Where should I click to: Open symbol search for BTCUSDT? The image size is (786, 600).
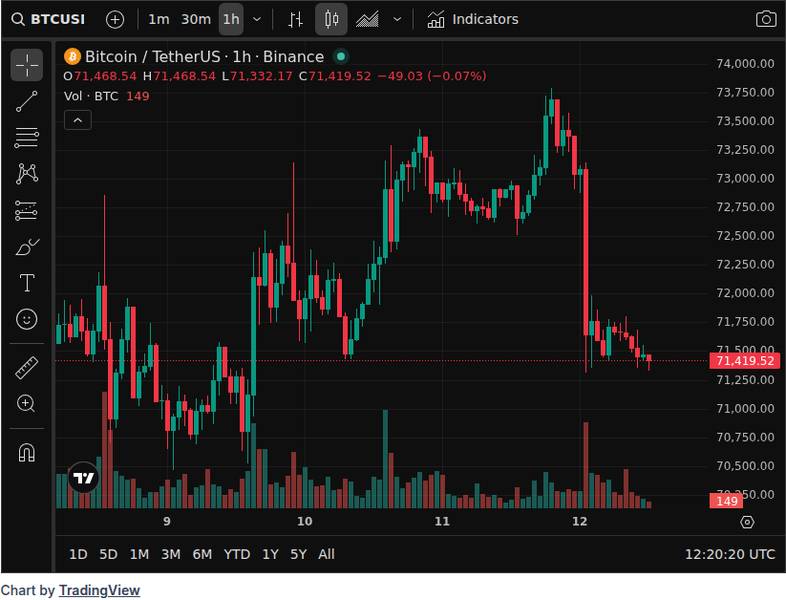49,20
